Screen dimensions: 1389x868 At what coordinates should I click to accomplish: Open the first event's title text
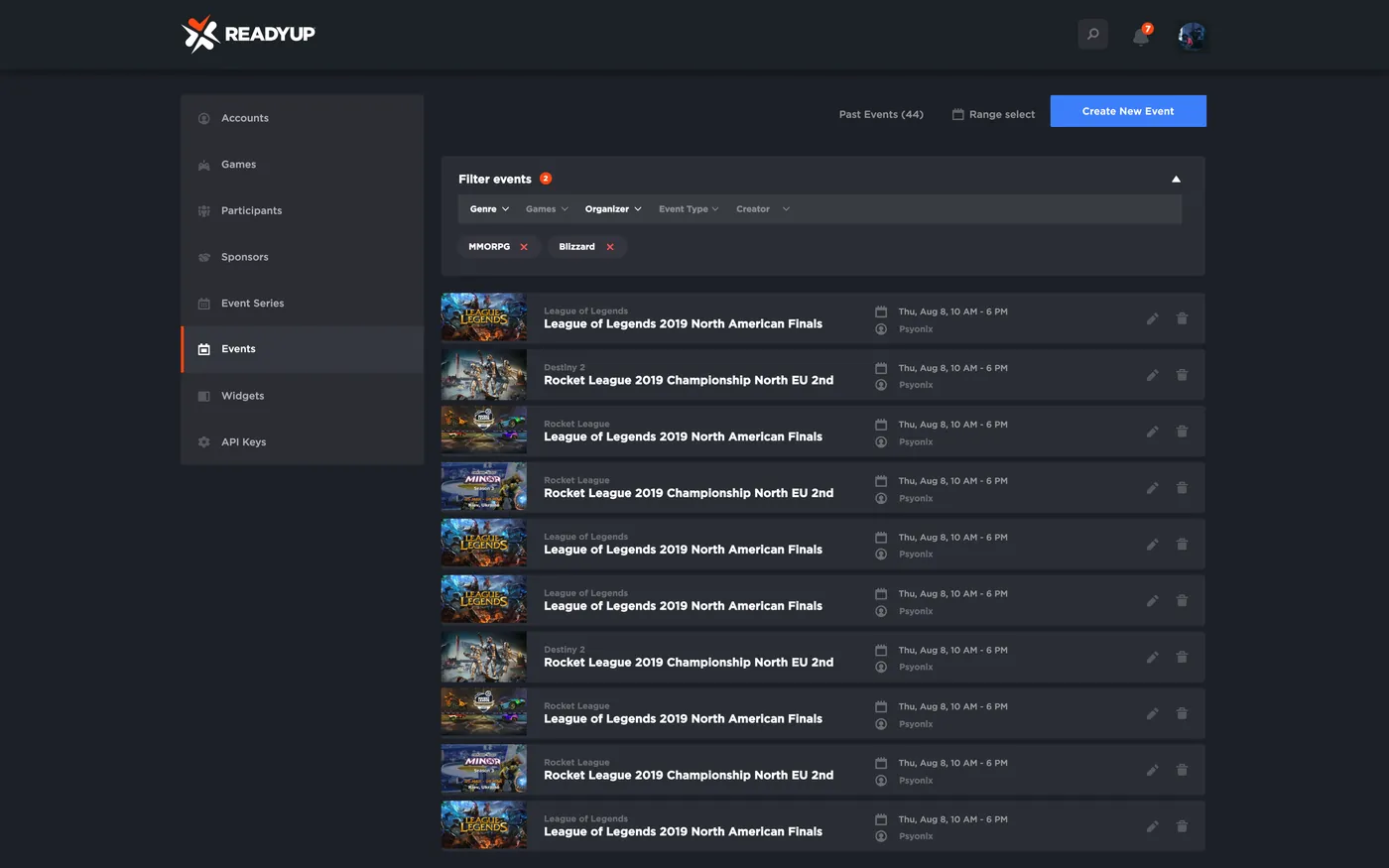click(x=683, y=324)
